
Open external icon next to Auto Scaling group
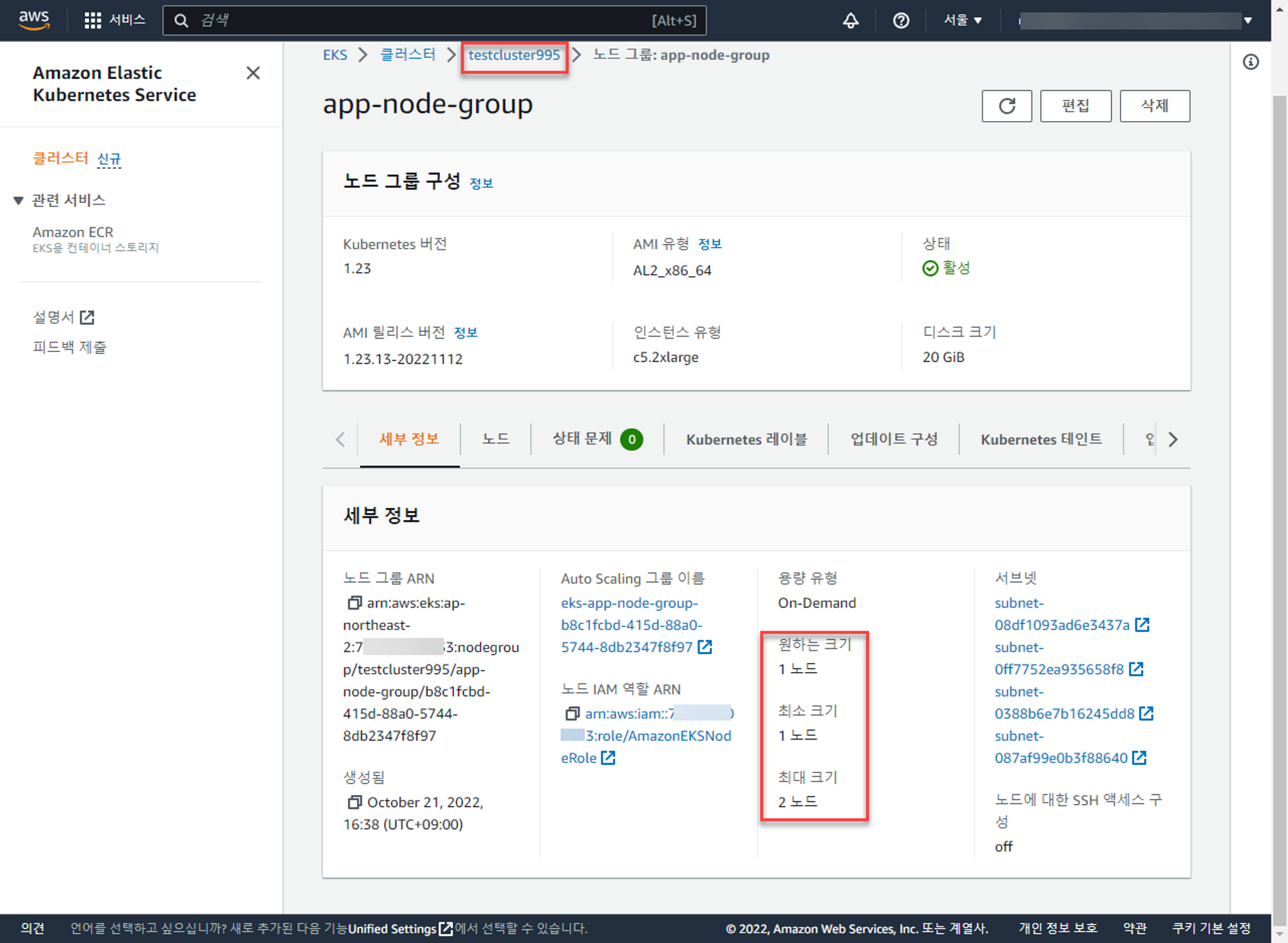coord(705,646)
